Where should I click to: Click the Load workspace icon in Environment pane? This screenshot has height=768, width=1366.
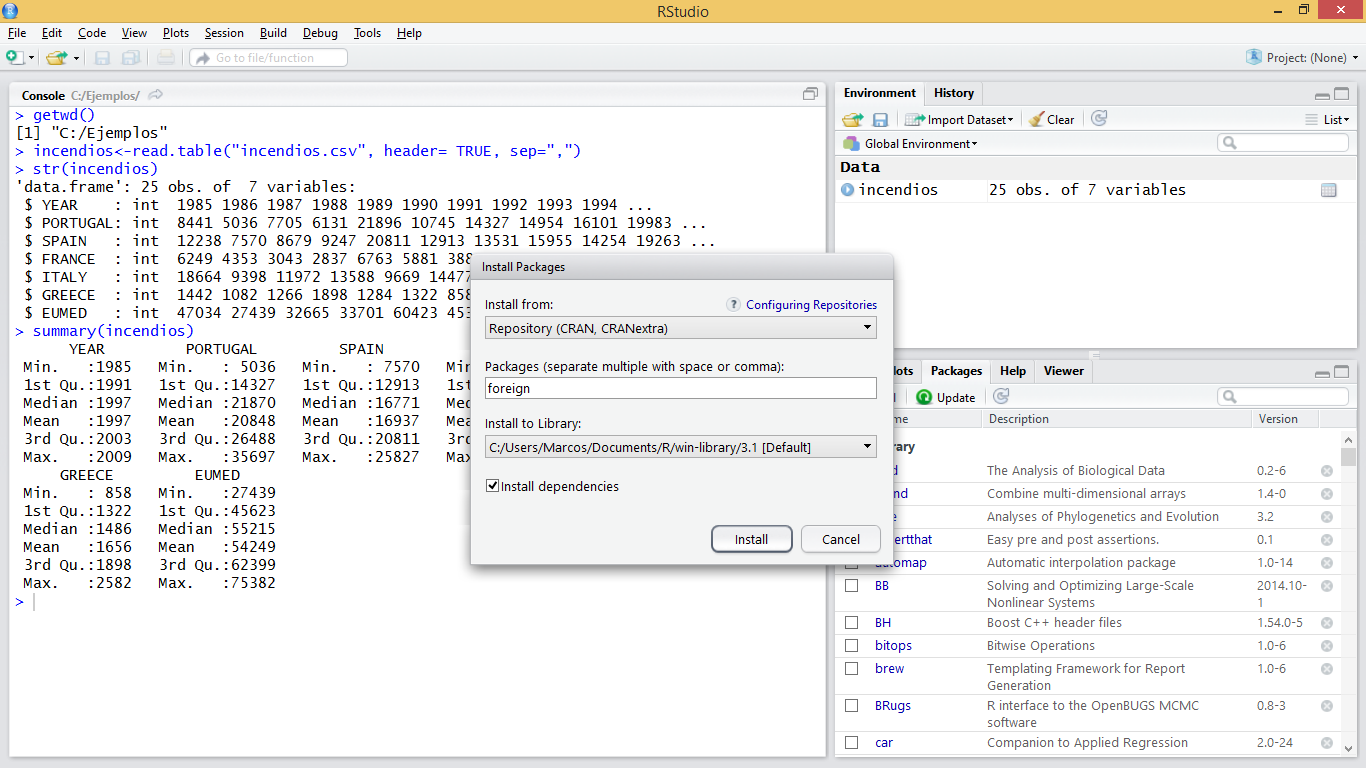click(852, 119)
